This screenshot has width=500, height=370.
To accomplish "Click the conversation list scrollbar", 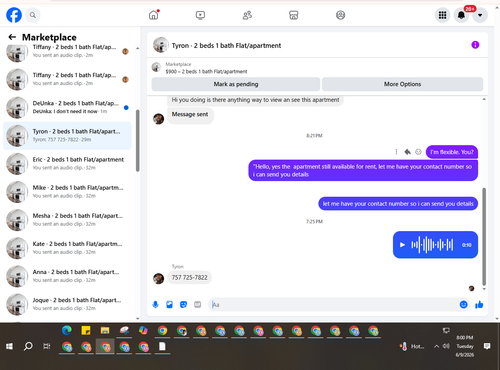I will (137, 141).
